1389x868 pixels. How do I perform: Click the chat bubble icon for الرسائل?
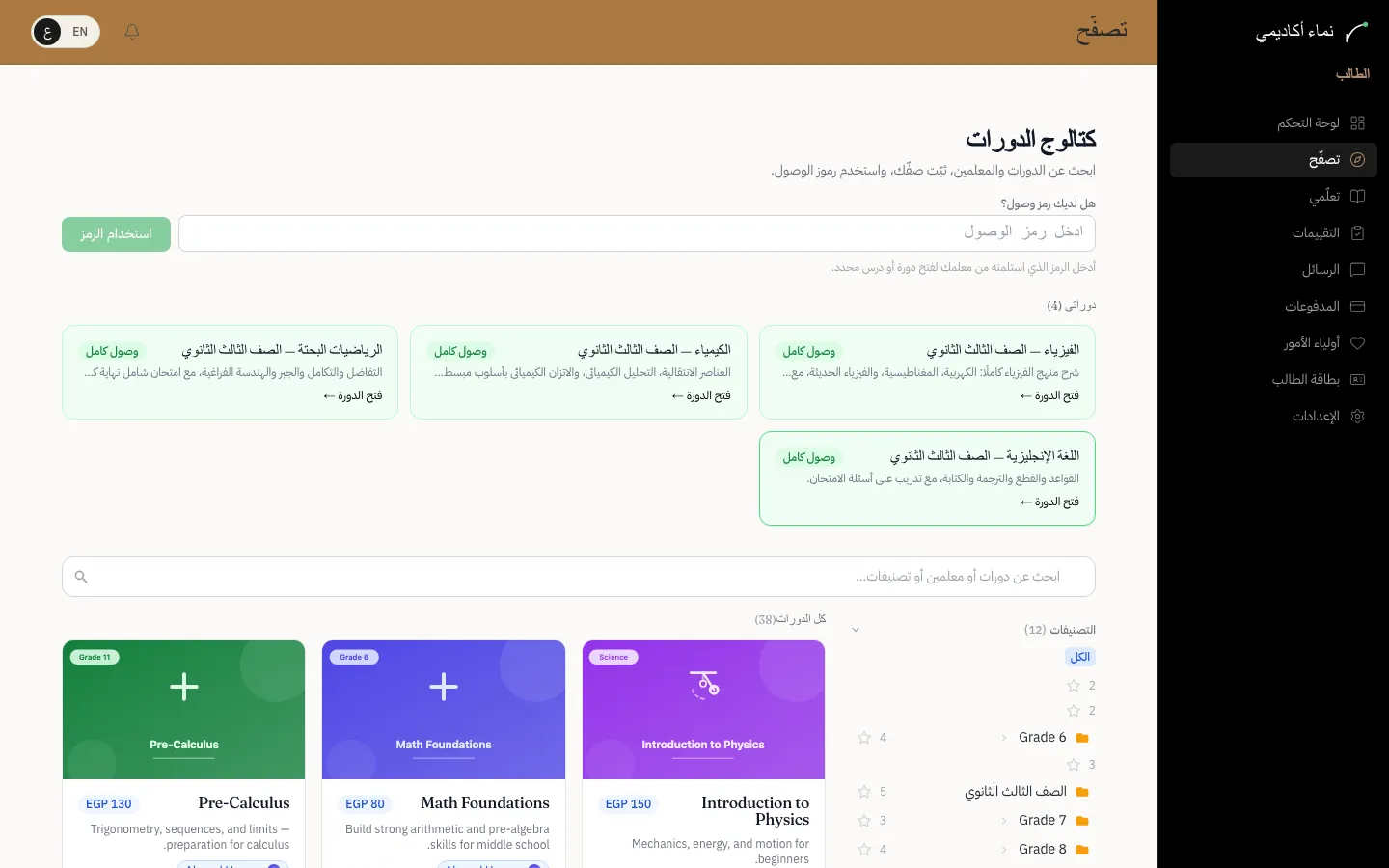coord(1357,270)
